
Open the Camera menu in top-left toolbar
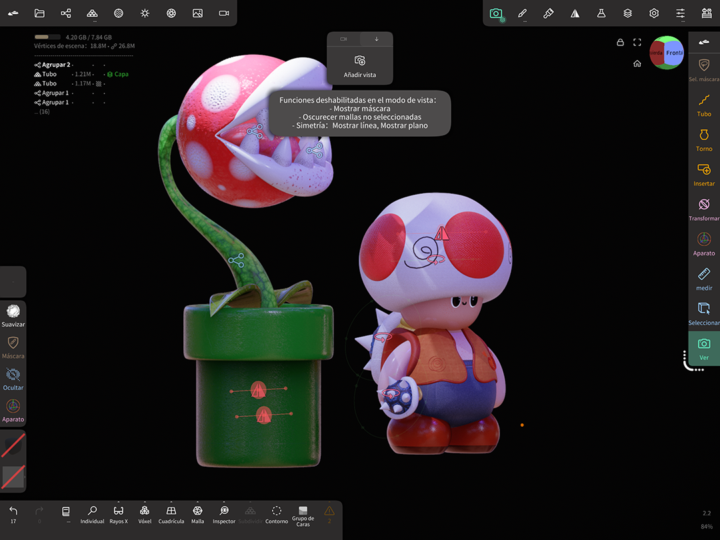[x=224, y=13]
